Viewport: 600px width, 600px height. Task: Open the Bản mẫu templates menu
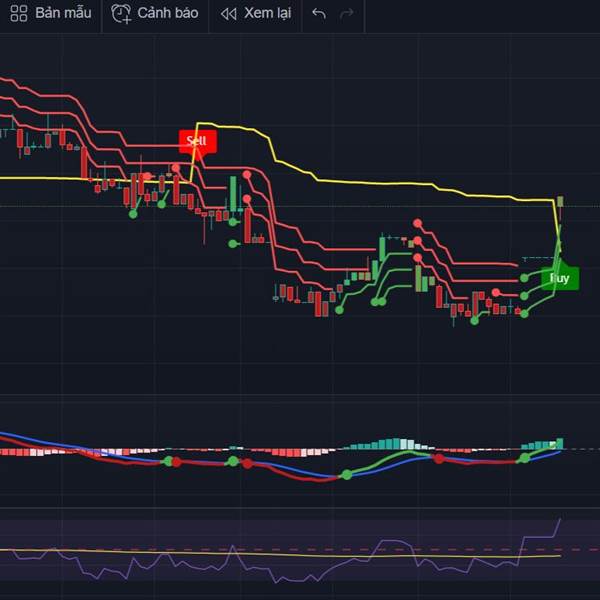click(x=51, y=13)
